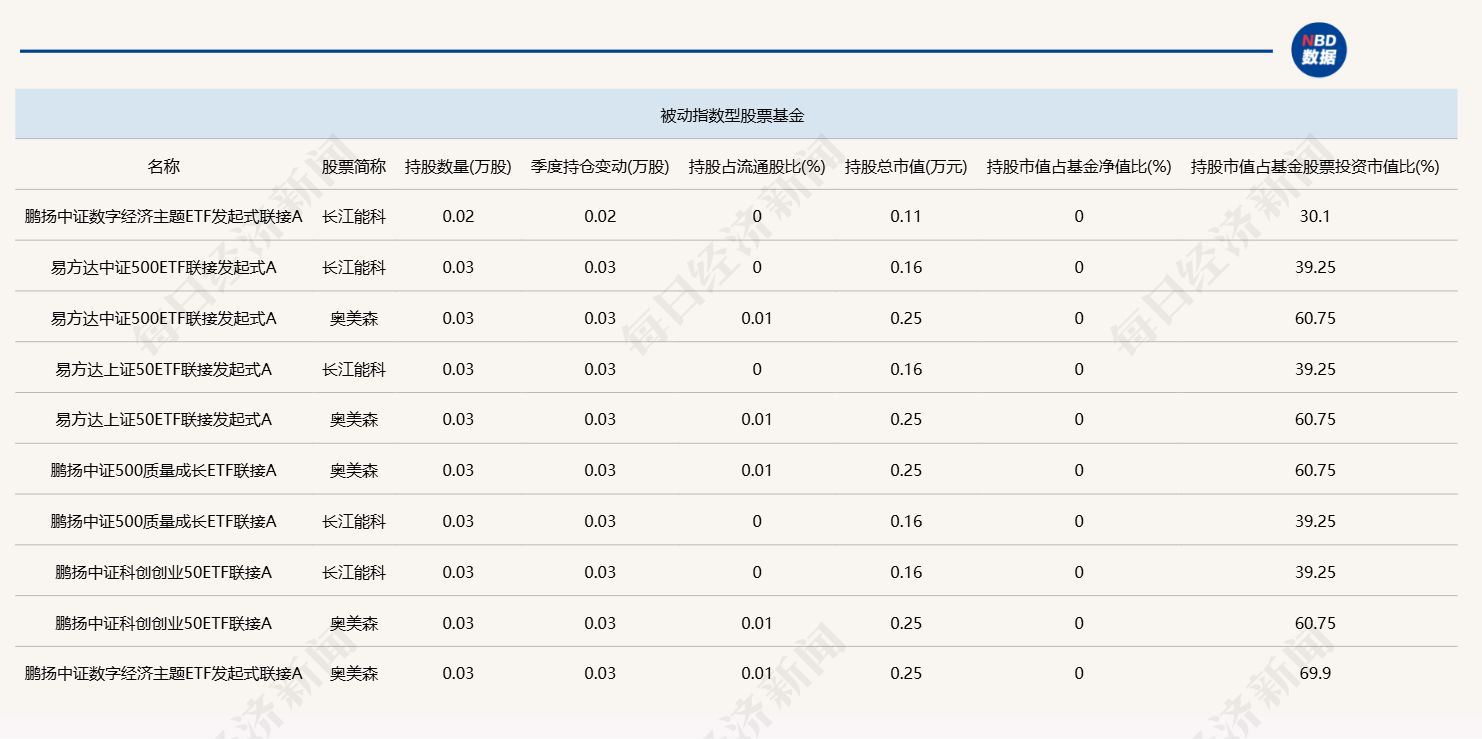
Task: Open 易方达上证50ETF联接发起式A in its 奥美森 row
Action: tap(164, 420)
